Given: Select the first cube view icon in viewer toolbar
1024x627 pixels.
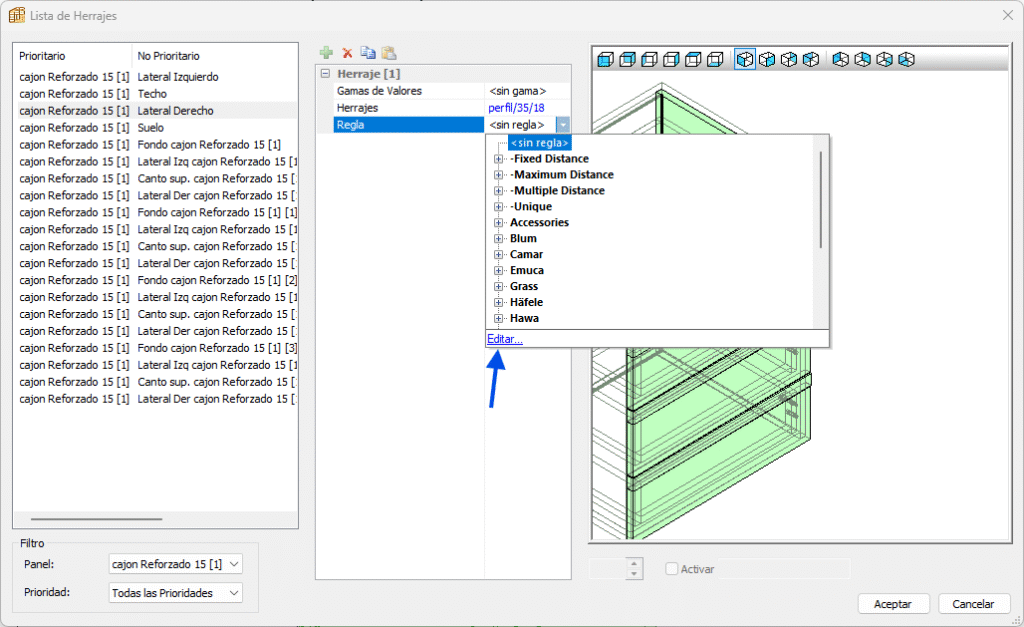Looking at the screenshot, I should tap(605, 60).
